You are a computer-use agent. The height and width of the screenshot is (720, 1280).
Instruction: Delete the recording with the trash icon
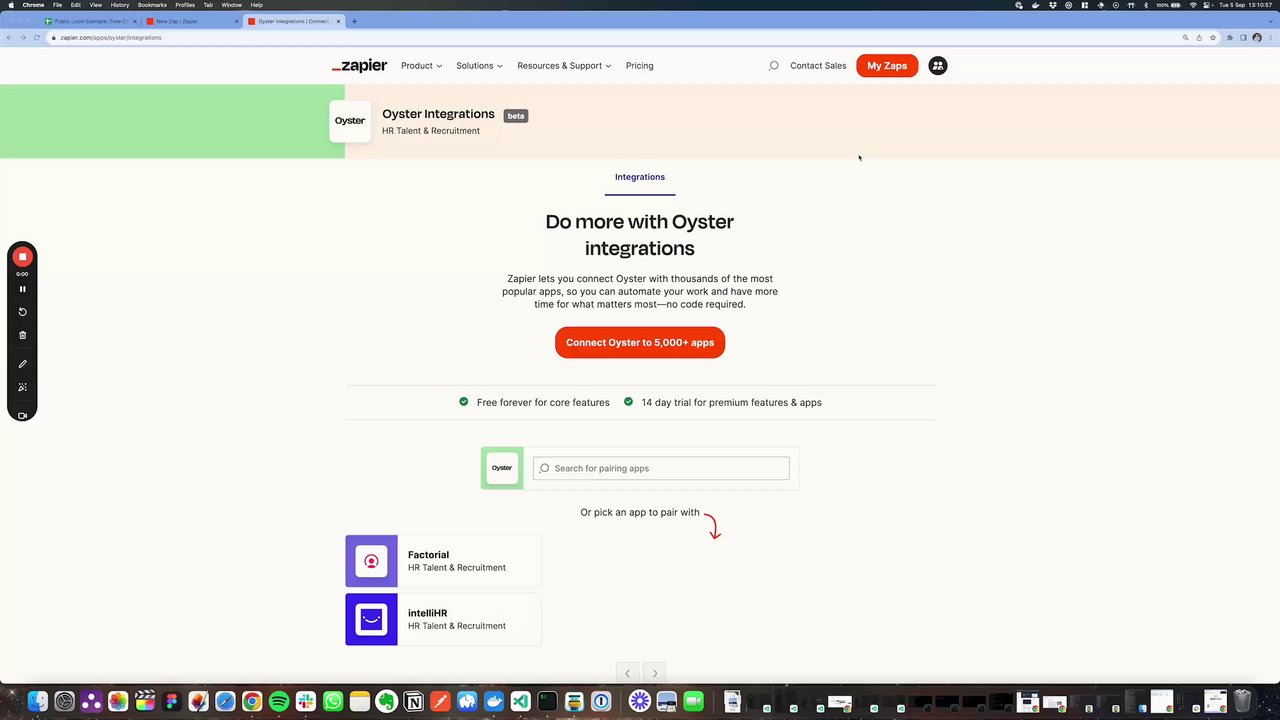point(22,335)
